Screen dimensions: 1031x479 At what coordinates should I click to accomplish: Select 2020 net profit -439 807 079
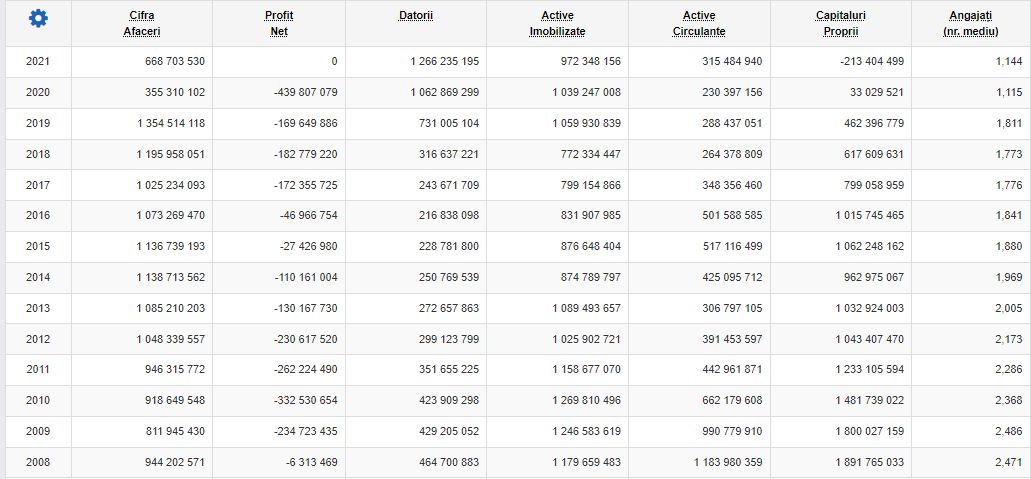tap(306, 92)
